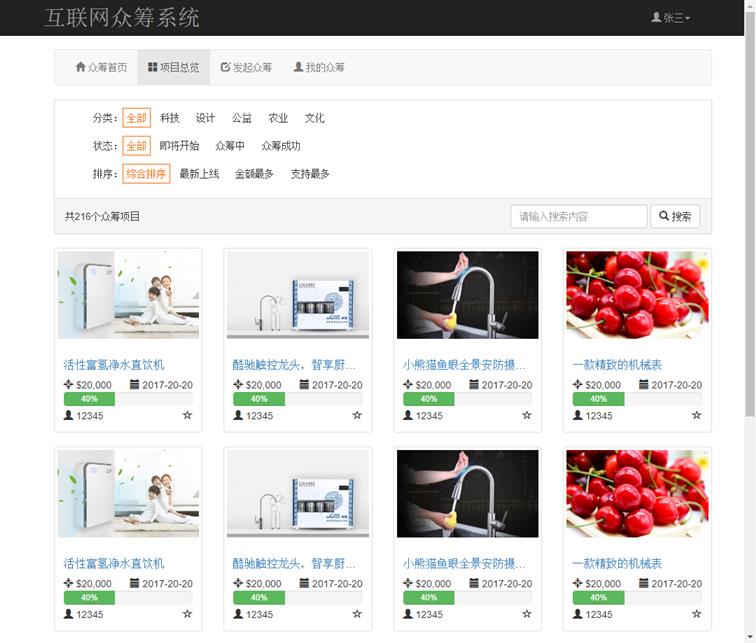Filter category by 科技
This screenshot has height=643, width=756.
[170, 118]
